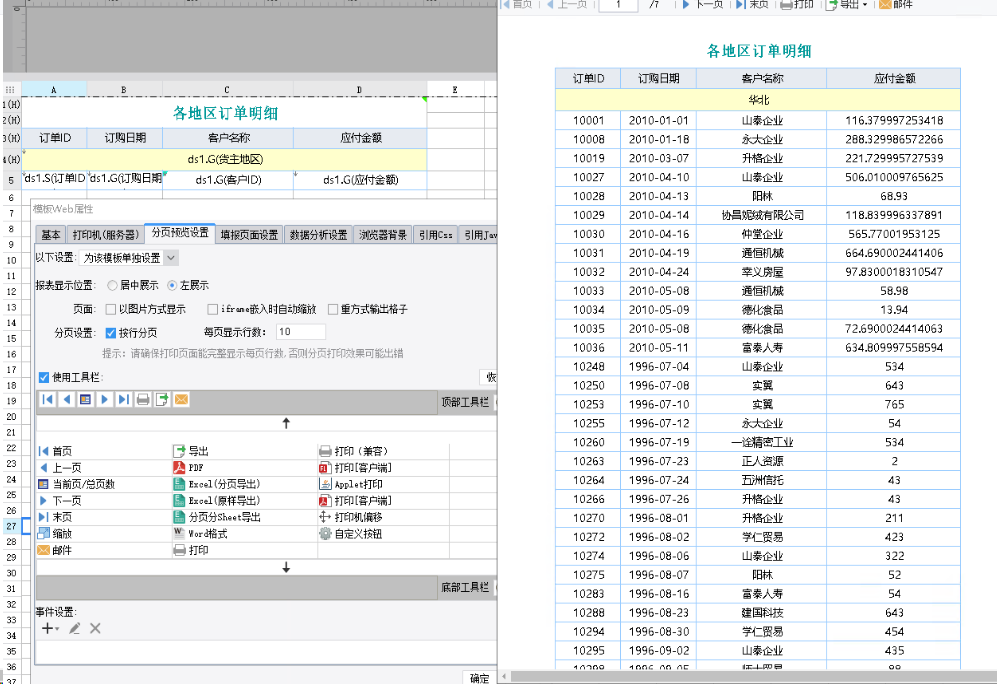997x684 pixels.
Task: Select 缩放 zoom widget item
Action: pyautogui.click(x=55, y=533)
